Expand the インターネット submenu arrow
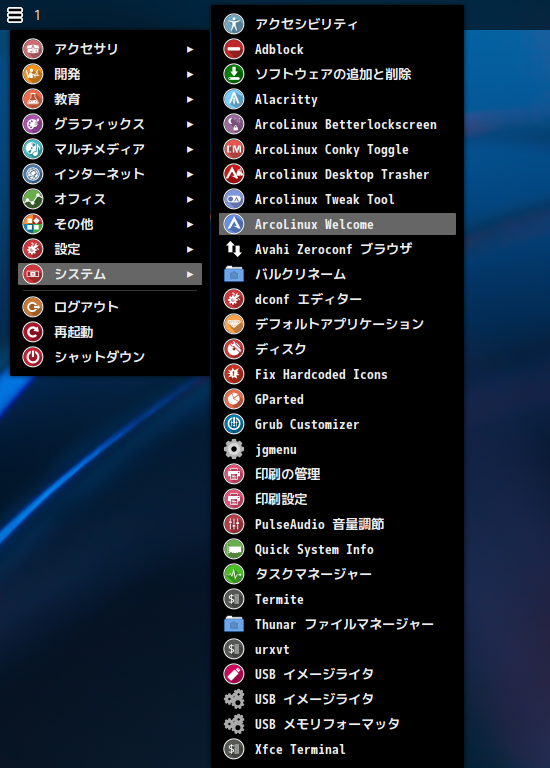 (190, 174)
